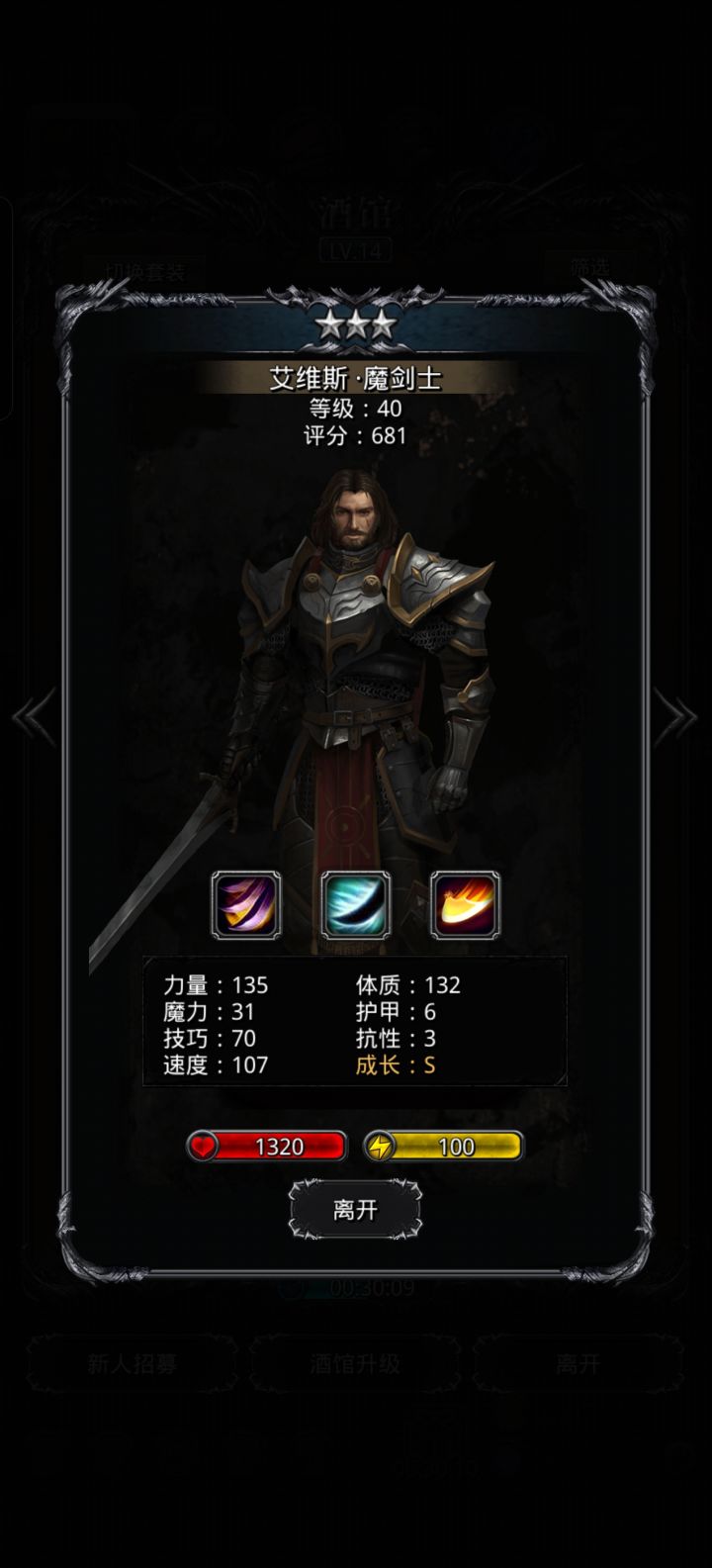This screenshot has height=1568, width=712.
Task: Tap the red heart health icon
Action: tap(204, 1147)
